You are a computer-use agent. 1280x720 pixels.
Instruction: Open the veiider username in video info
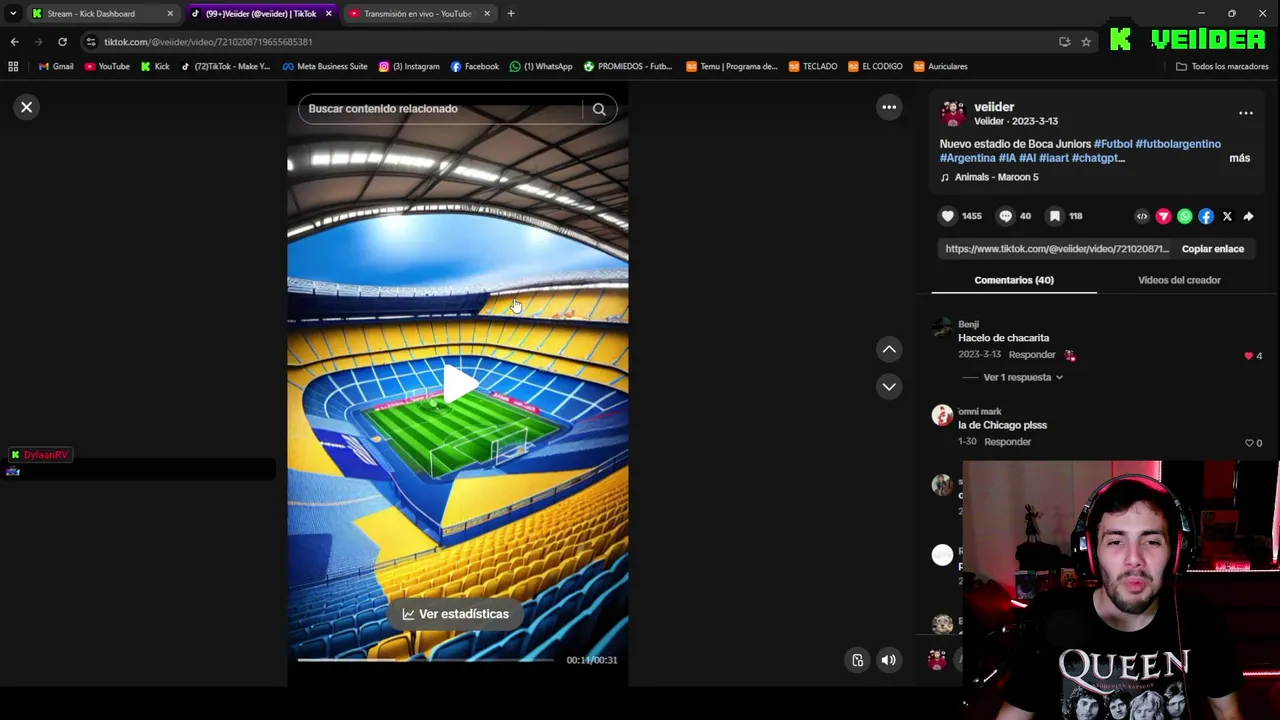click(x=994, y=107)
